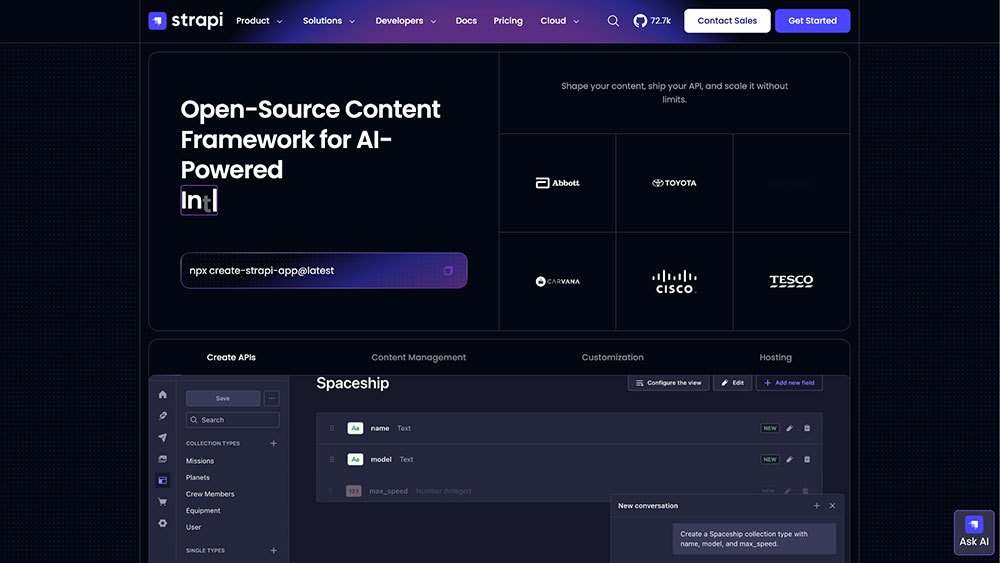The image size is (1000, 563).
Task: Open the search magnifier icon
Action: pos(613,20)
